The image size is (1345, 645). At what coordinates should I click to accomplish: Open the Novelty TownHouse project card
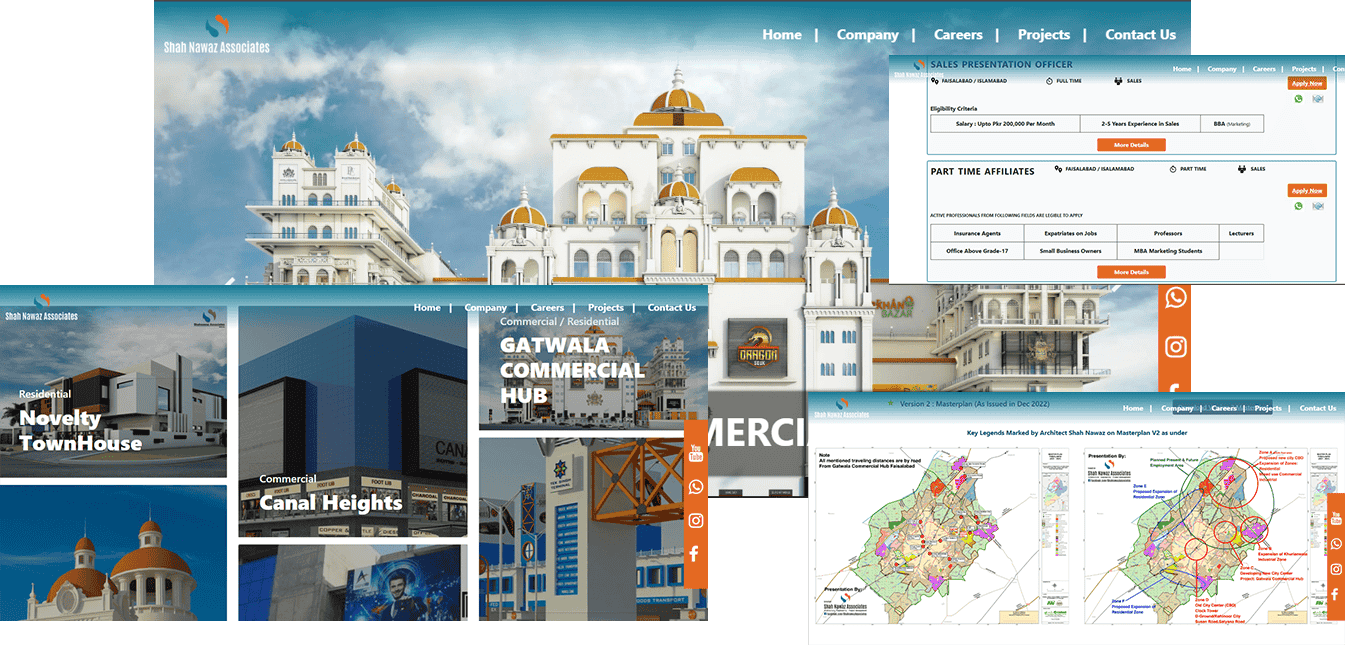pyautogui.click(x=113, y=392)
